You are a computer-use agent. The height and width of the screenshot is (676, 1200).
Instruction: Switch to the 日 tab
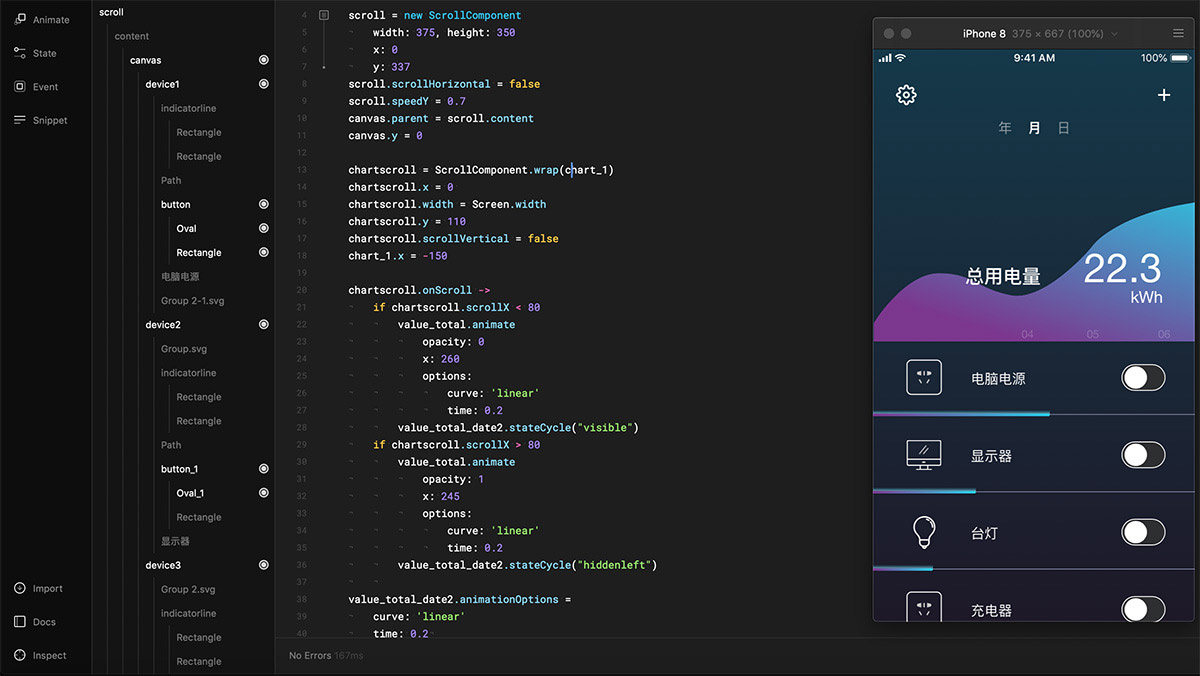pos(1064,128)
